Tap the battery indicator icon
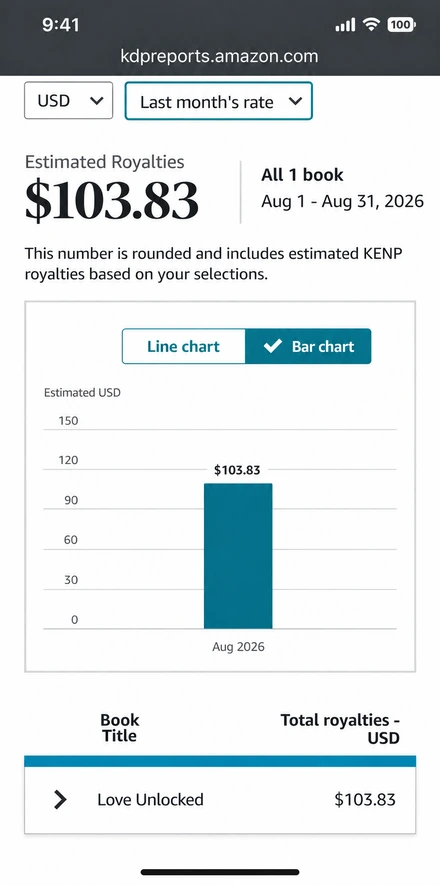440x885 pixels. pos(402,25)
